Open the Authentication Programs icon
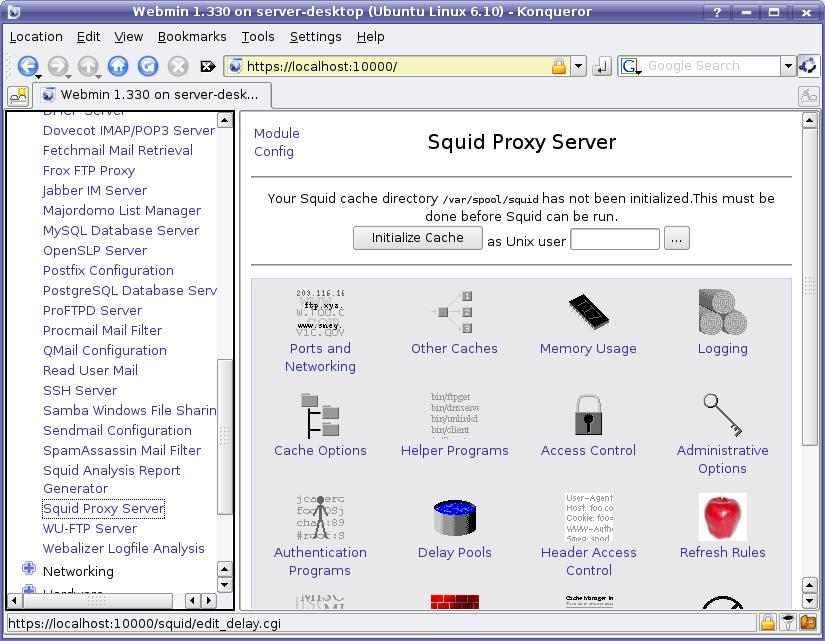This screenshot has width=825, height=641. 320,517
